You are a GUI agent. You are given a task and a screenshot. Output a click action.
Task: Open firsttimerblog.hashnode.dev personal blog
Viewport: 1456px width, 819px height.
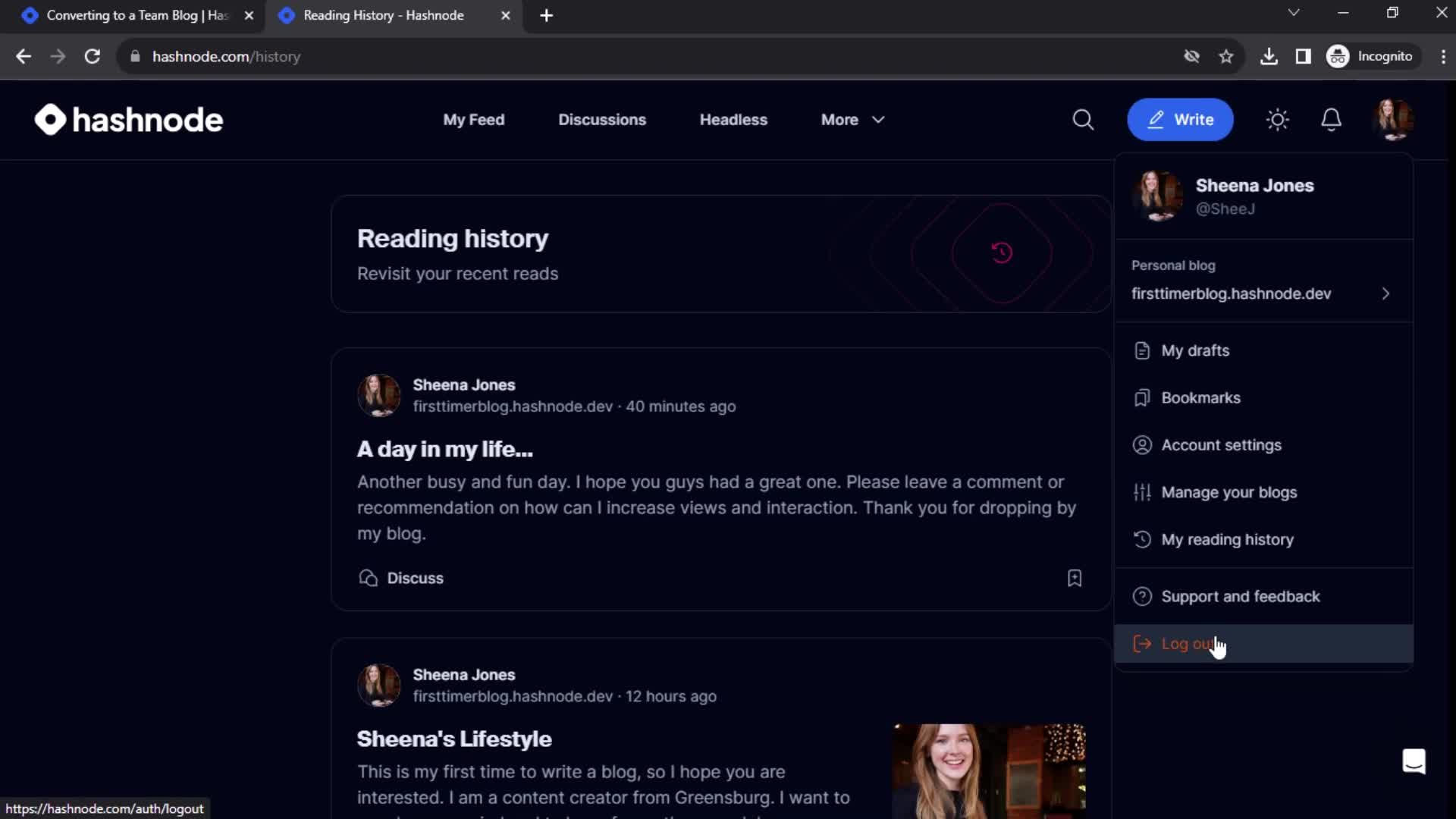1262,293
